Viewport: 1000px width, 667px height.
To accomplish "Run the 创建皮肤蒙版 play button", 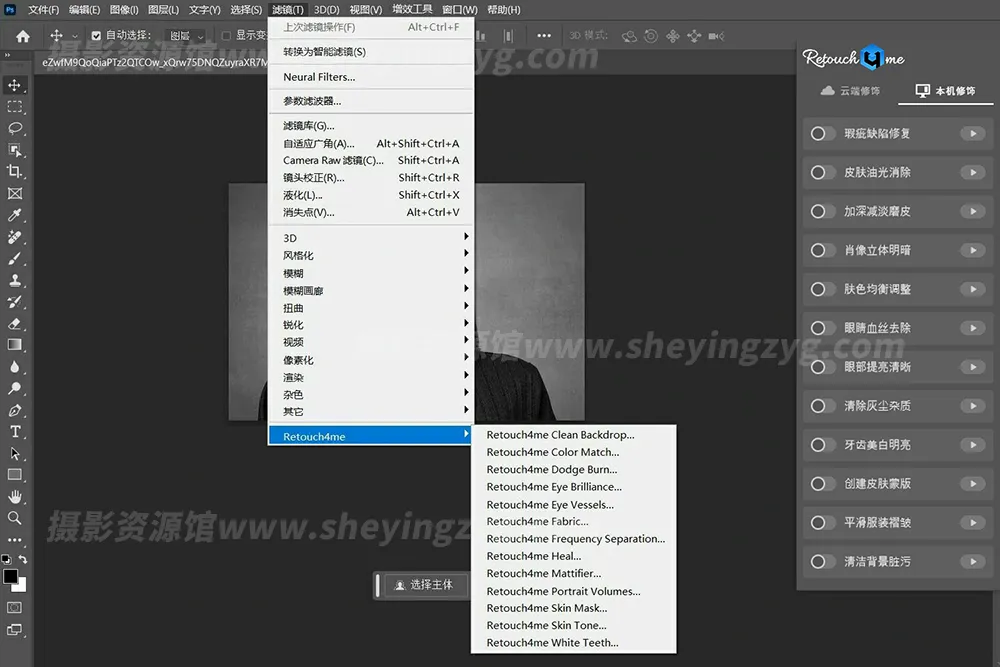I will click(x=973, y=483).
